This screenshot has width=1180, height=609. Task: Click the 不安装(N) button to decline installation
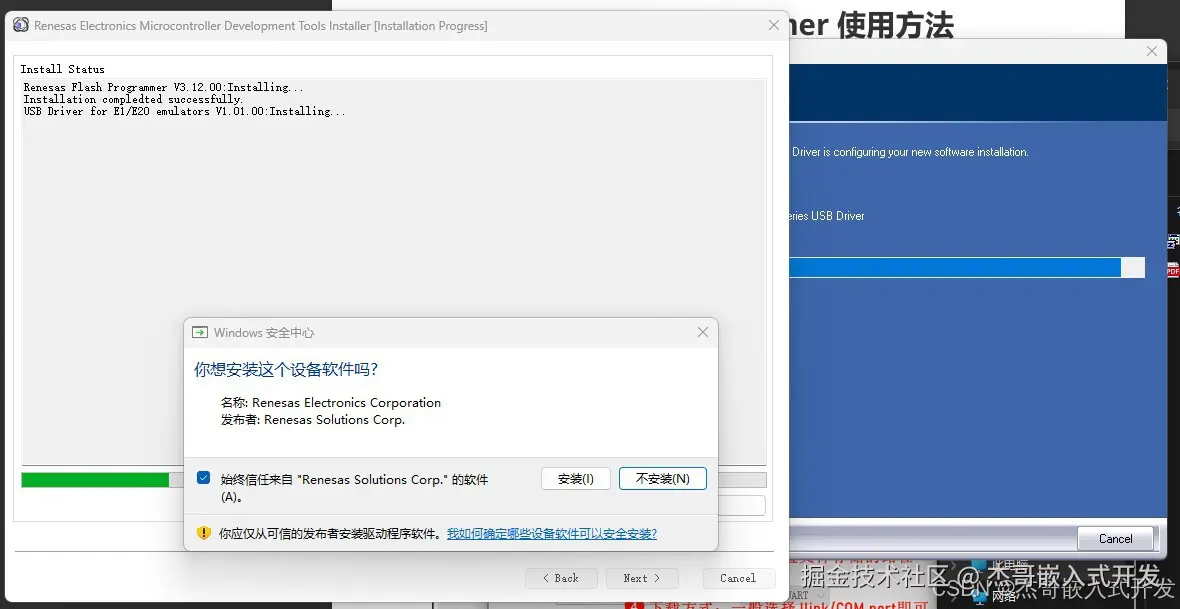pos(663,478)
